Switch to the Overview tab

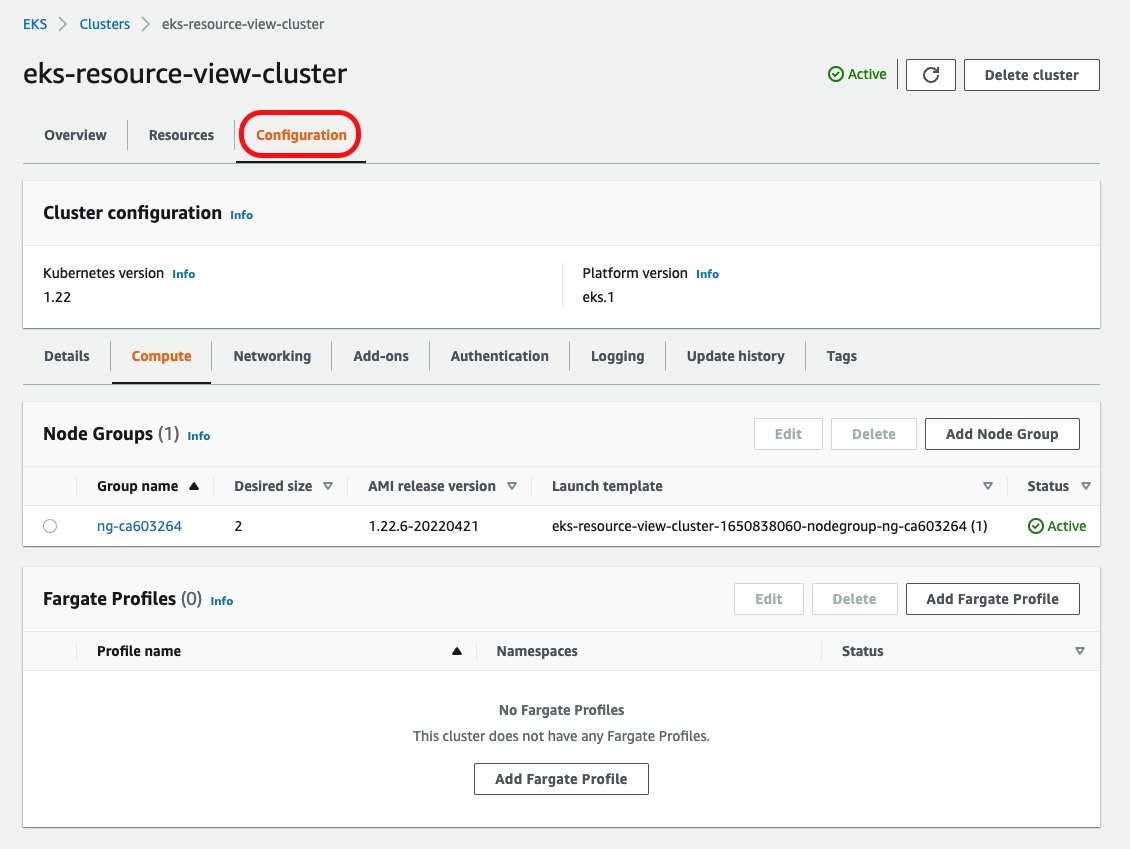[x=75, y=135]
